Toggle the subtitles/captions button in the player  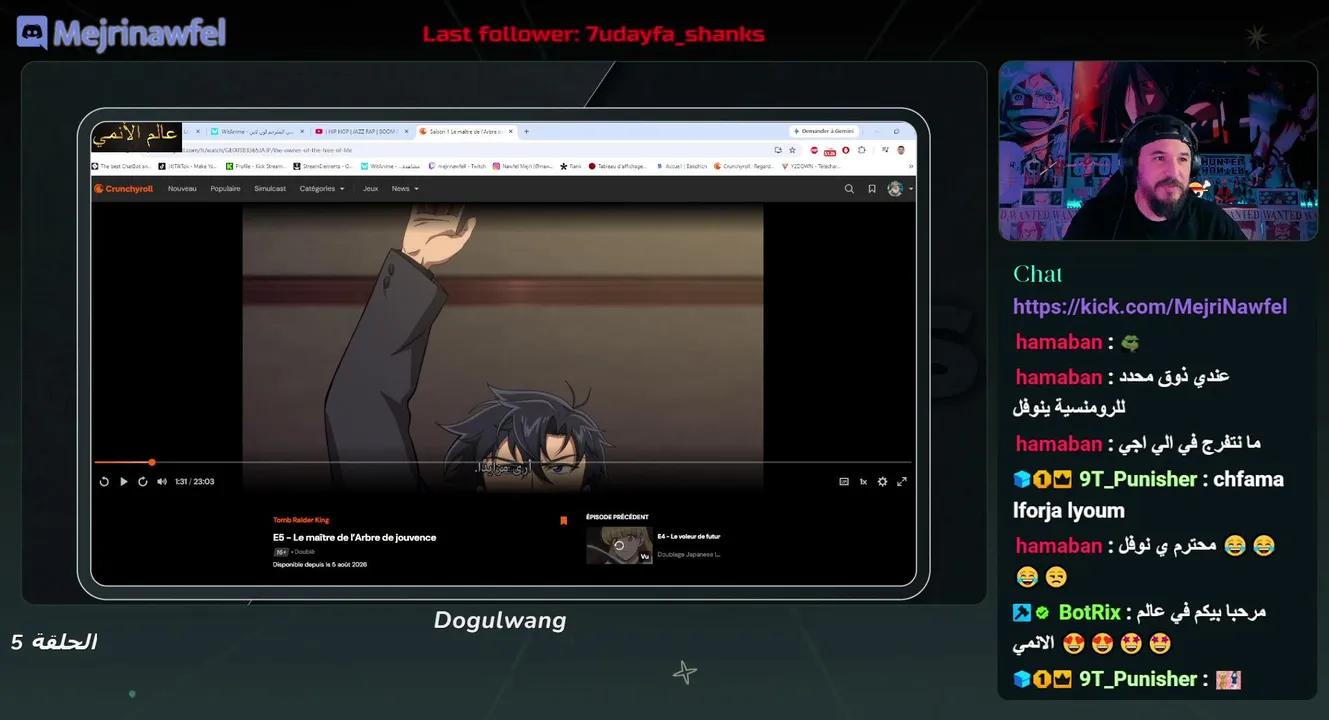844,481
